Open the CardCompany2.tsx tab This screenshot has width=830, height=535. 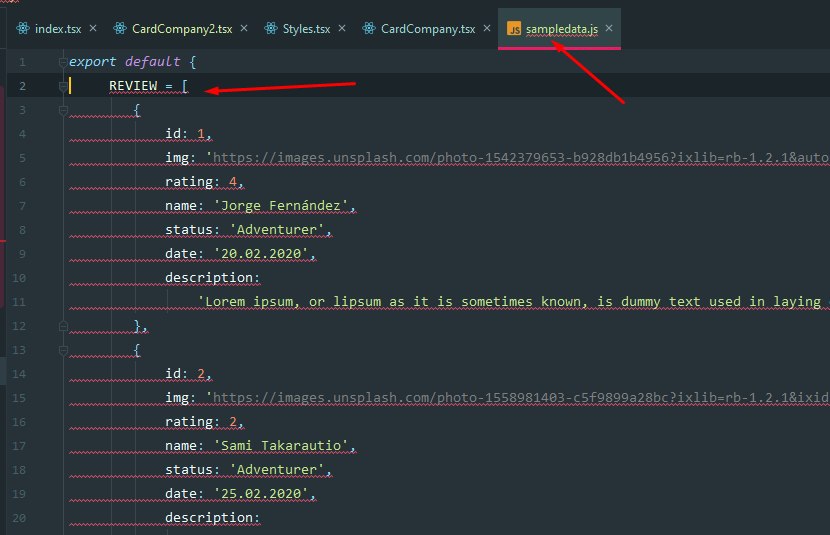182,29
